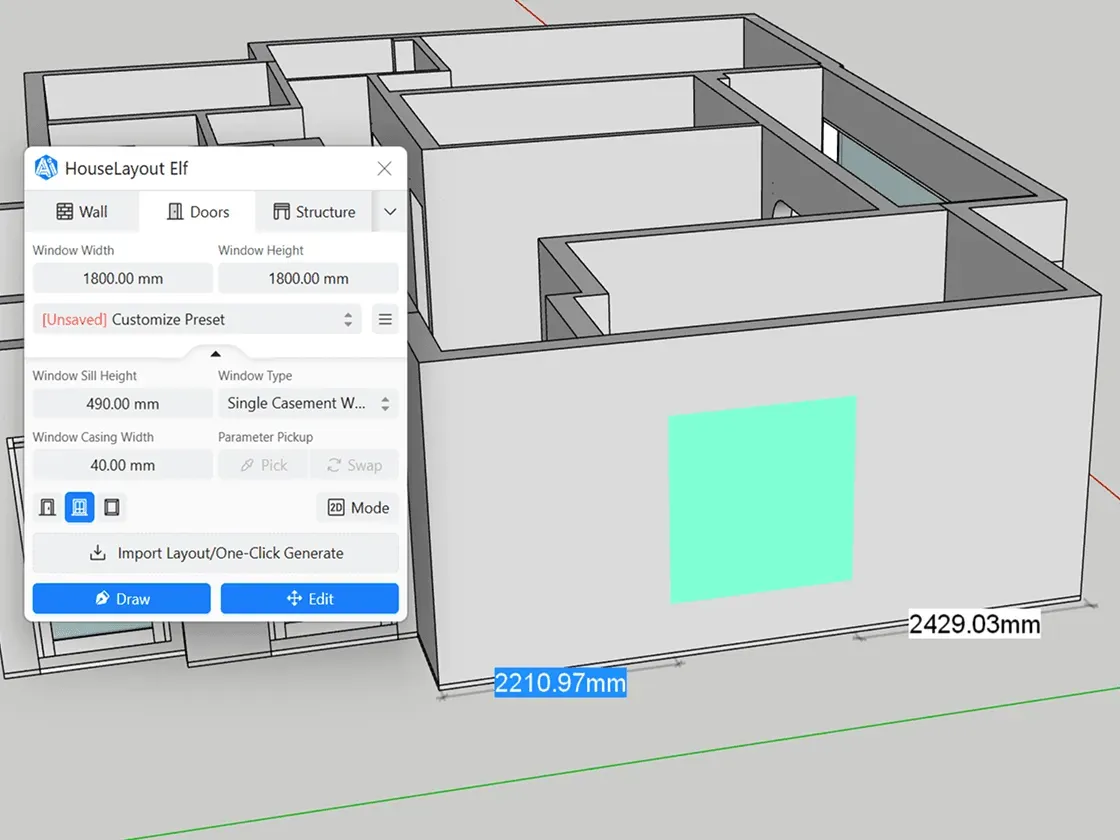This screenshot has width=1120, height=840.
Task: Click the green window preview rectangle
Action: [x=762, y=499]
